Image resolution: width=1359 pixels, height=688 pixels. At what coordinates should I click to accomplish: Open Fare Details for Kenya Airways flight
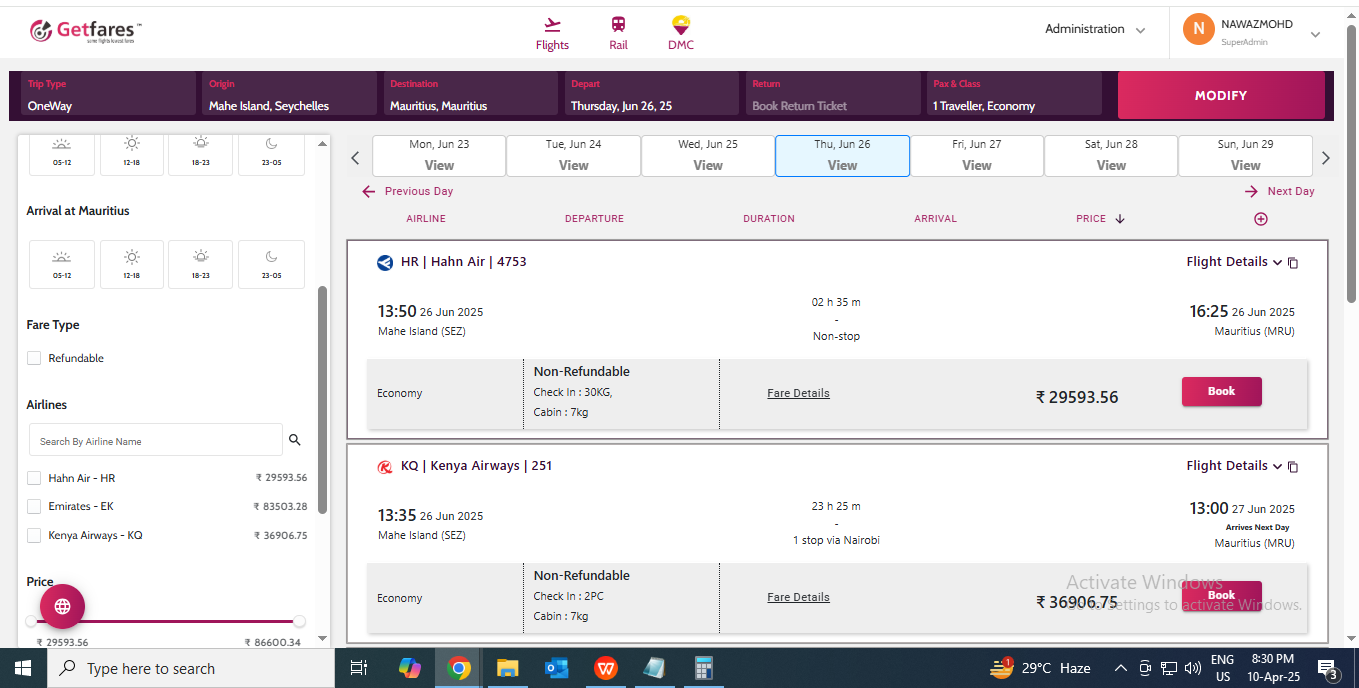(798, 597)
